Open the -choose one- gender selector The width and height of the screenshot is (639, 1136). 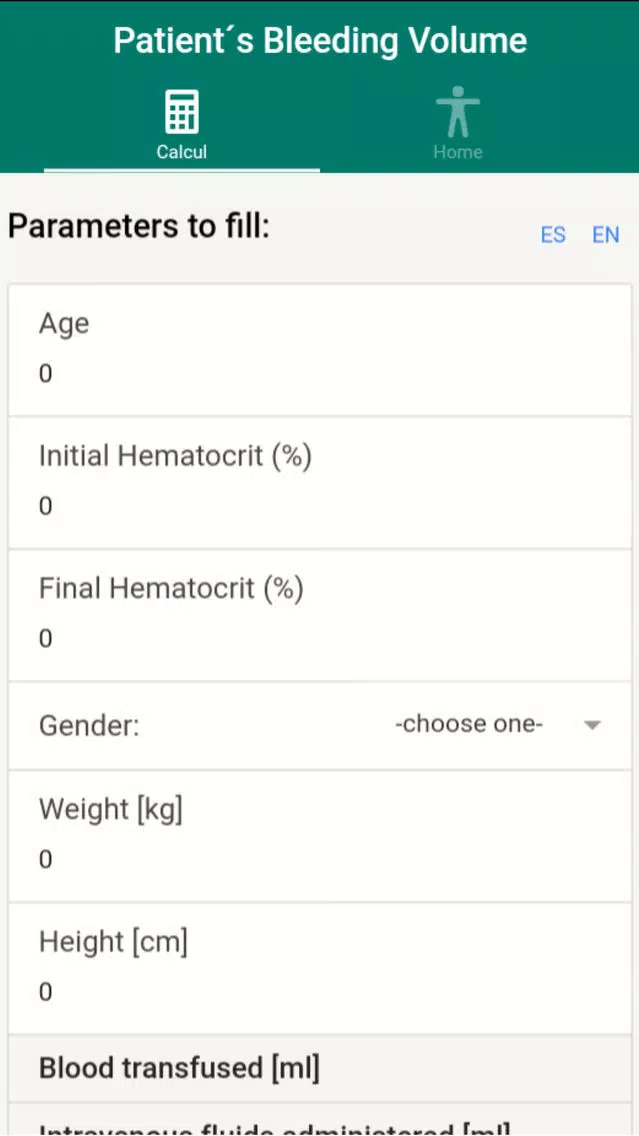pyautogui.click(x=469, y=724)
